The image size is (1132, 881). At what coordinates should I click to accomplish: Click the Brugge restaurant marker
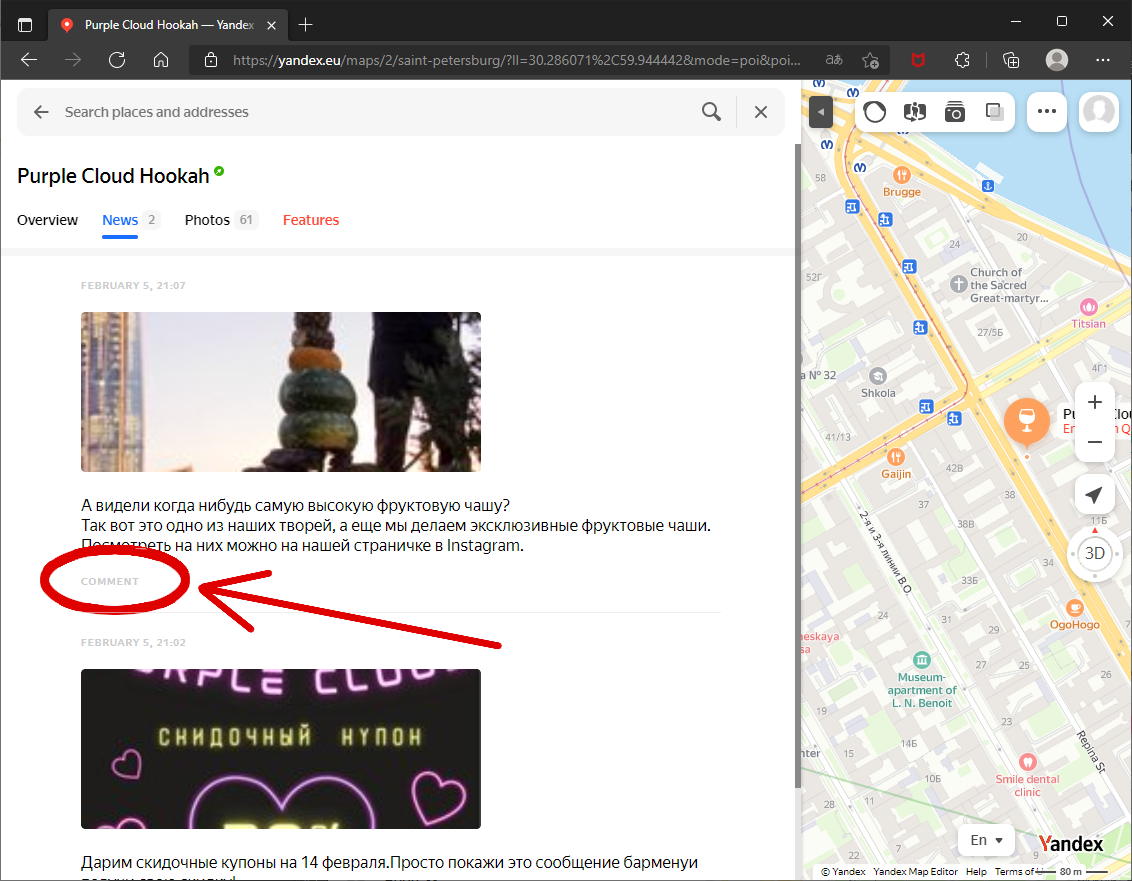(x=902, y=175)
